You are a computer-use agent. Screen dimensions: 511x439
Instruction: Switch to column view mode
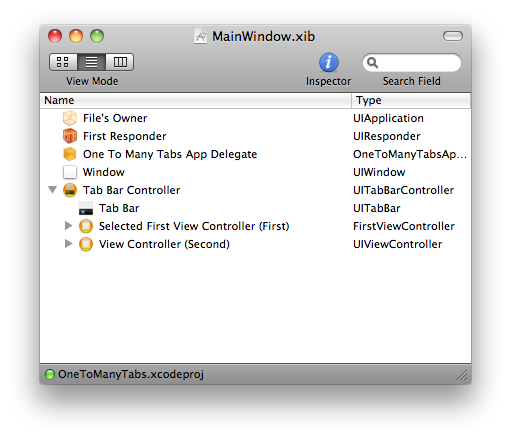point(120,62)
